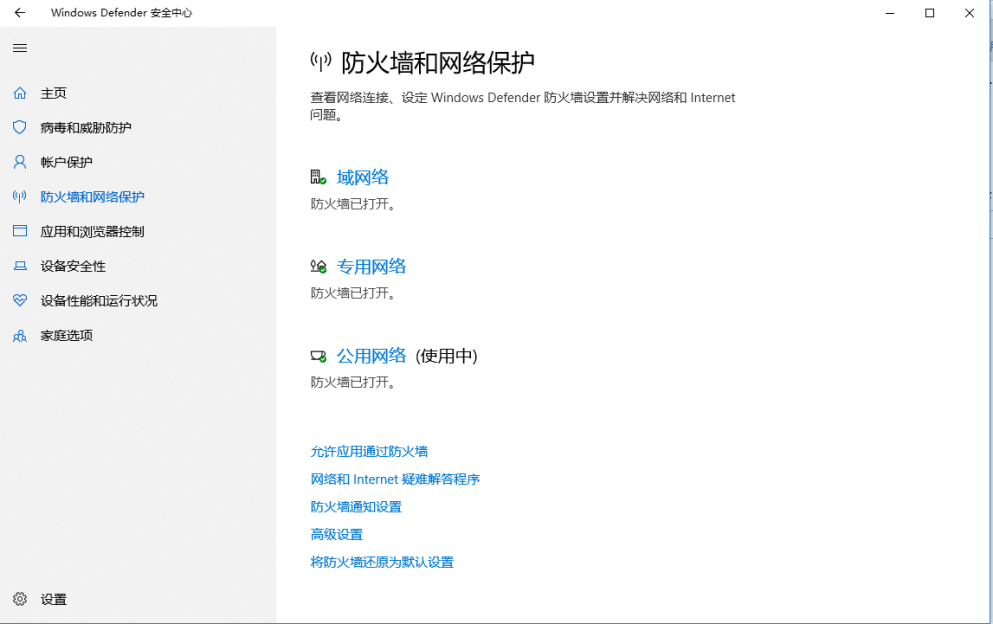This screenshot has width=993, height=624.
Task: Select 帐户保护 in the sidebar
Action: [66, 162]
